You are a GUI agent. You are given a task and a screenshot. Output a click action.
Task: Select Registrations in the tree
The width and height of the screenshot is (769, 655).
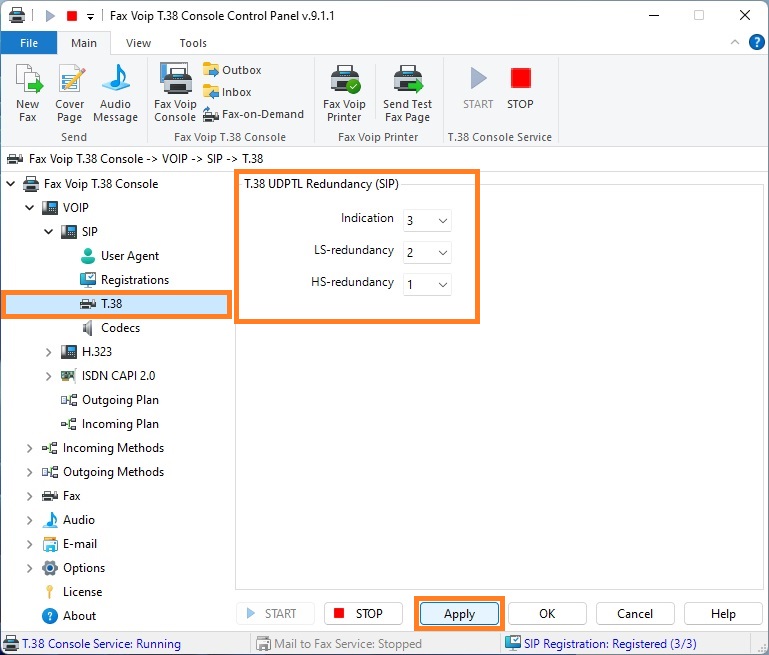click(124, 280)
